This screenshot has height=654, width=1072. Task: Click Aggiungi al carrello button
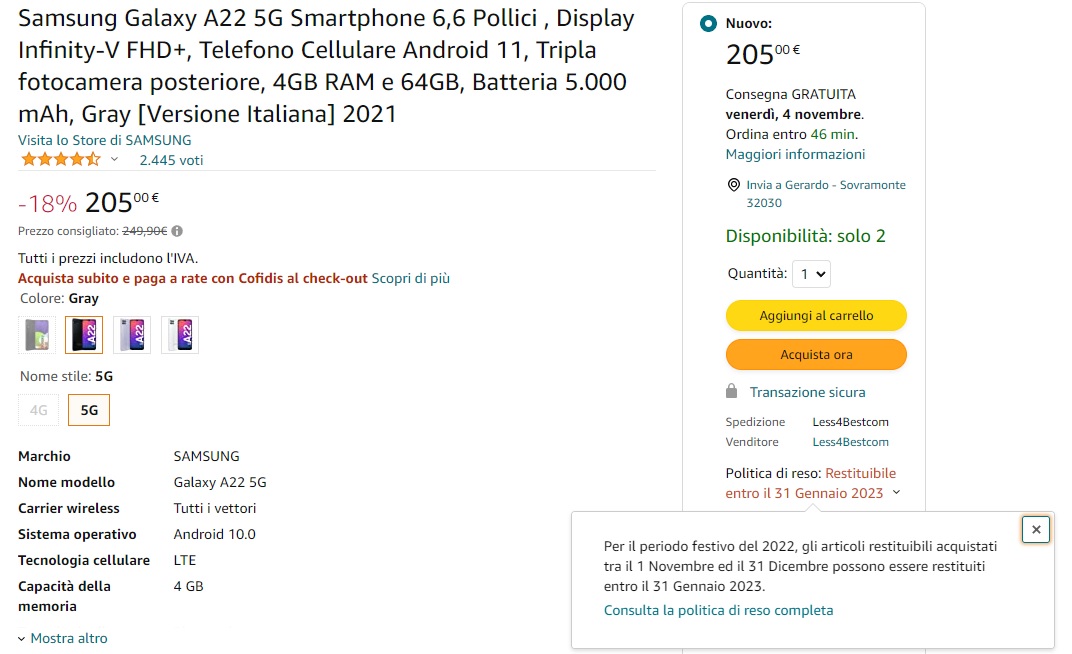pos(816,316)
